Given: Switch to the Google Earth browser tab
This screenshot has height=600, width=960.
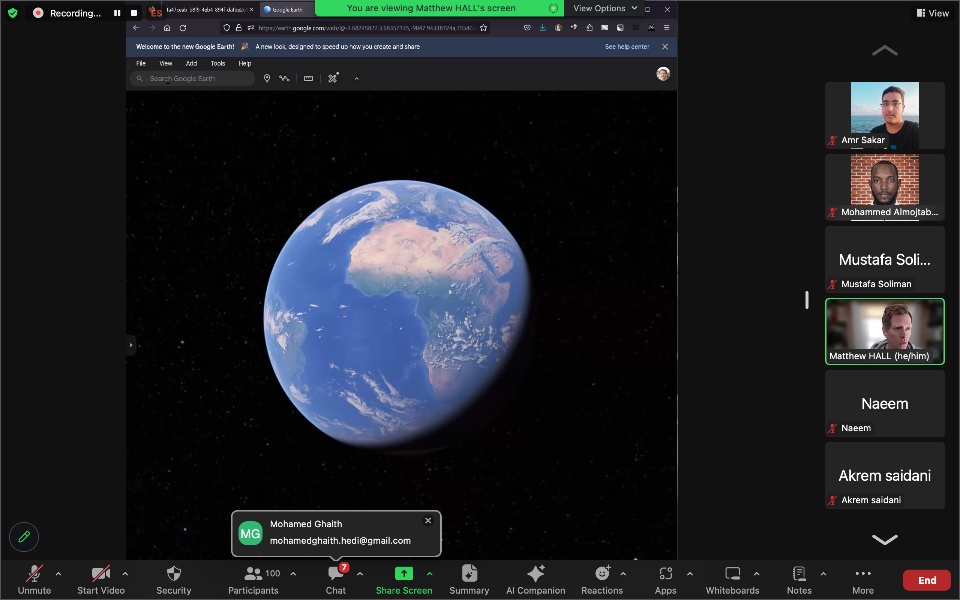Looking at the screenshot, I should (x=287, y=10).
